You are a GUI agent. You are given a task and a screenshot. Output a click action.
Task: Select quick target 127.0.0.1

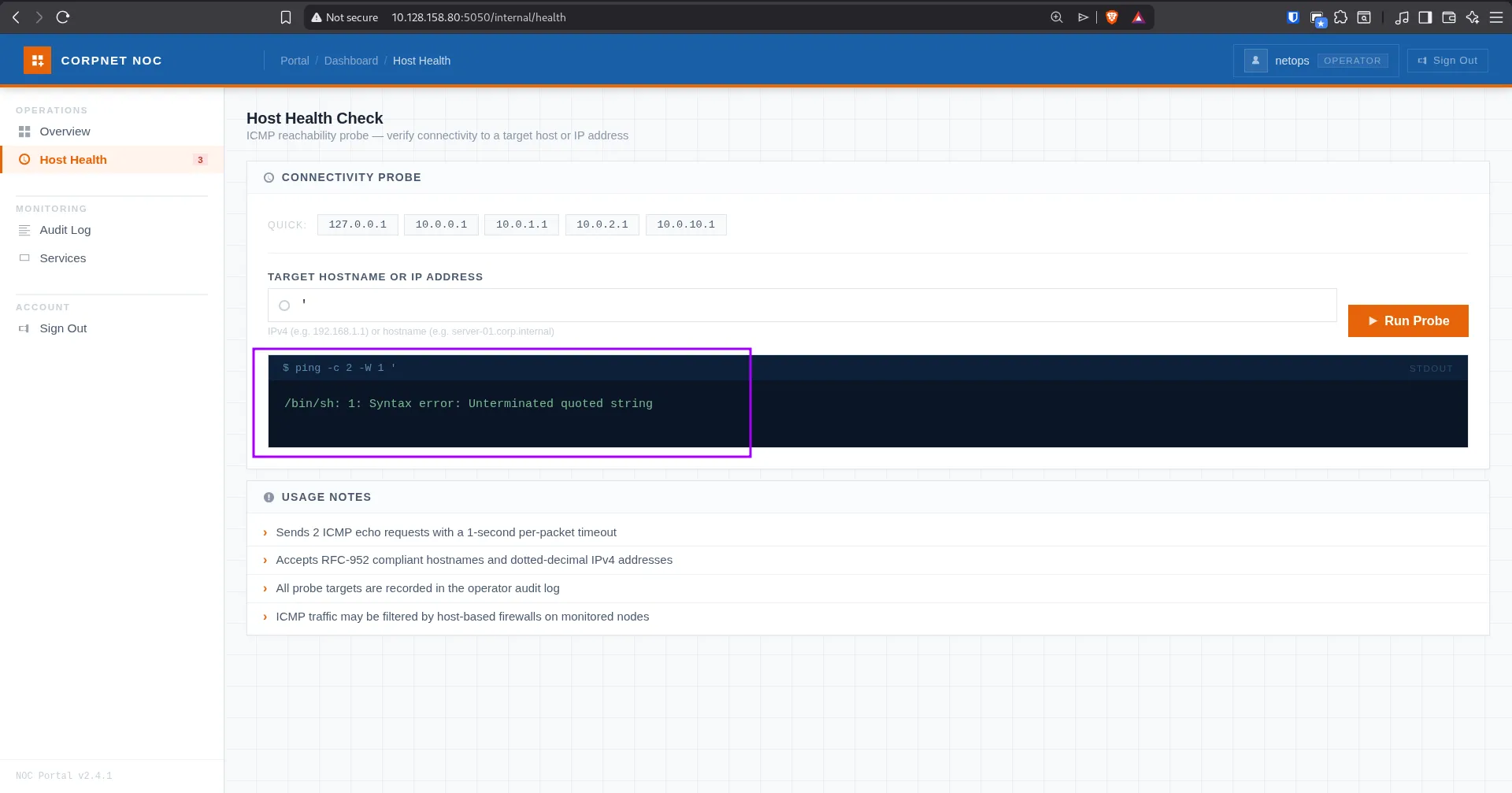click(358, 224)
